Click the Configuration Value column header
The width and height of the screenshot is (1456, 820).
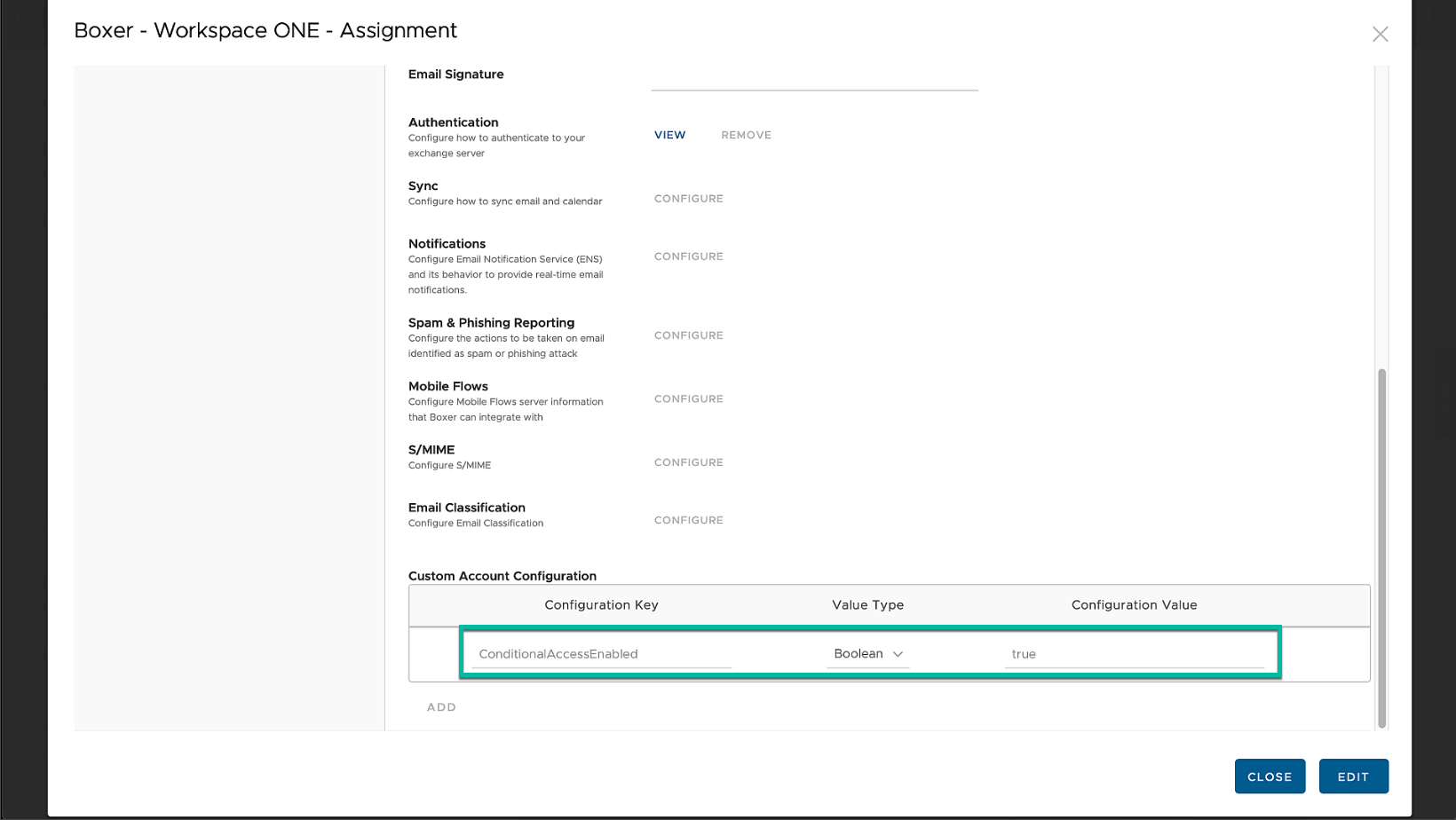click(1134, 605)
